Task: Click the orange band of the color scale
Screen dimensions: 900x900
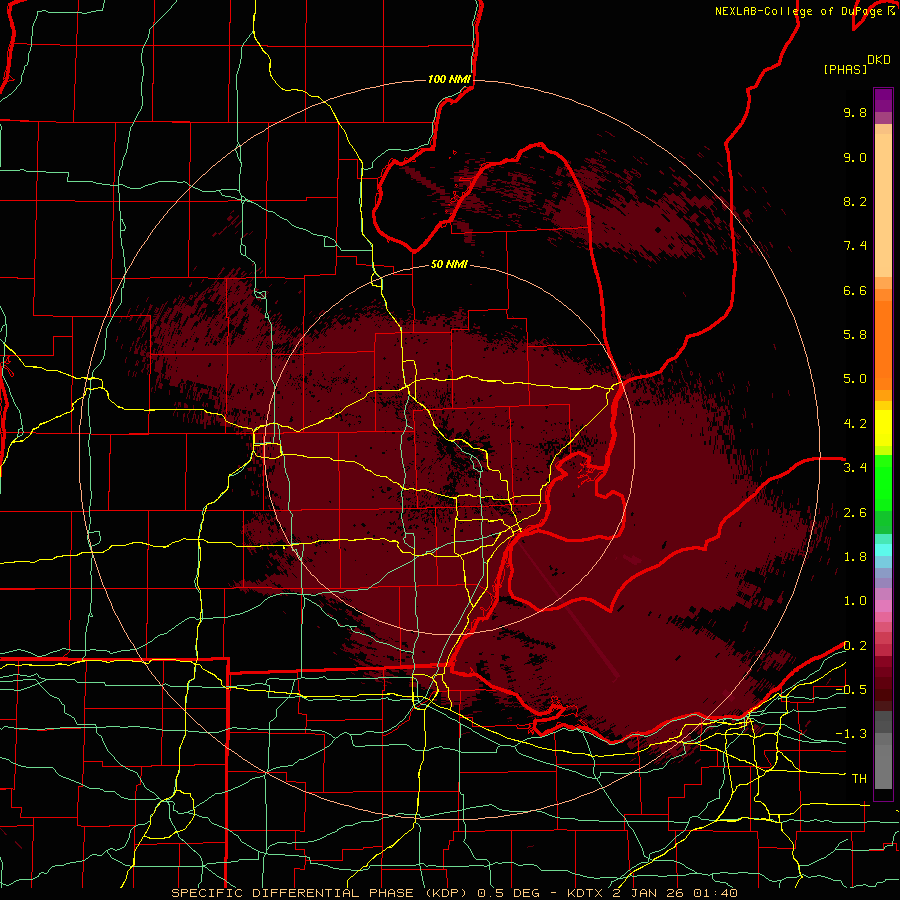Action: click(883, 346)
